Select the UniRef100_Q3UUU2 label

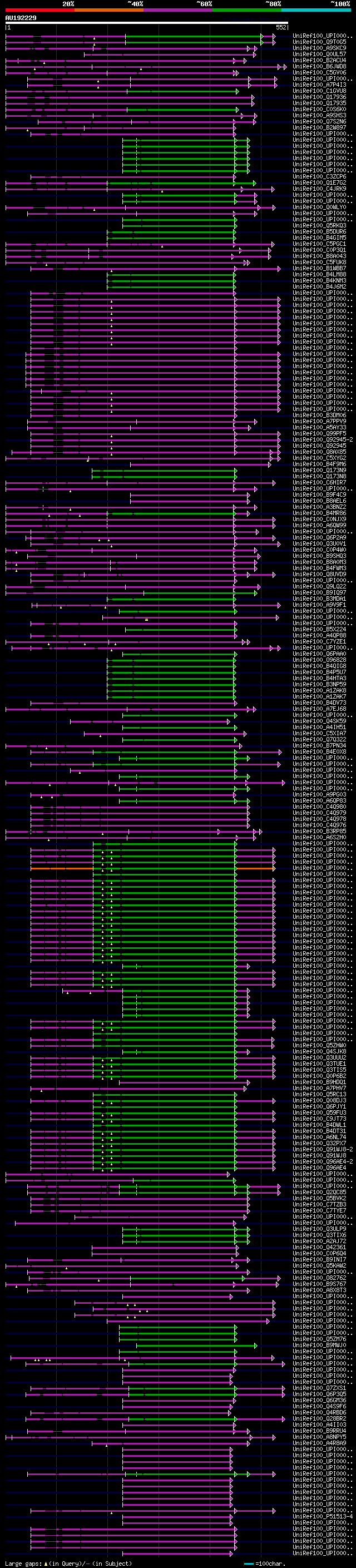click(x=319, y=1057)
